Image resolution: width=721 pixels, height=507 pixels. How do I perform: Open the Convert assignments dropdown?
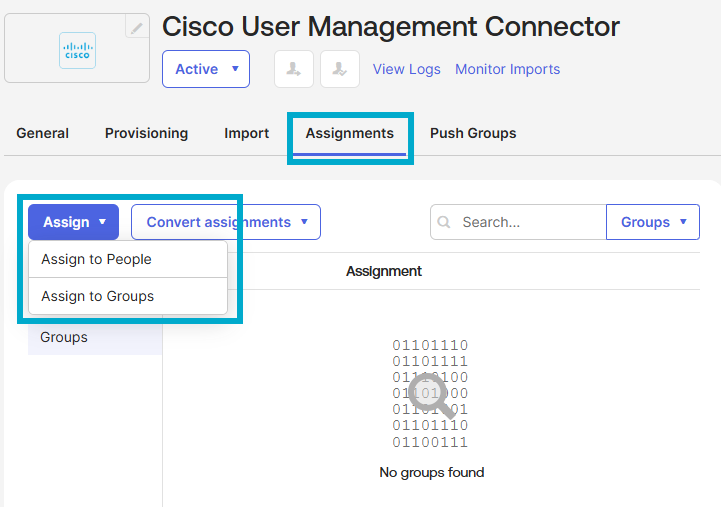pos(226,222)
